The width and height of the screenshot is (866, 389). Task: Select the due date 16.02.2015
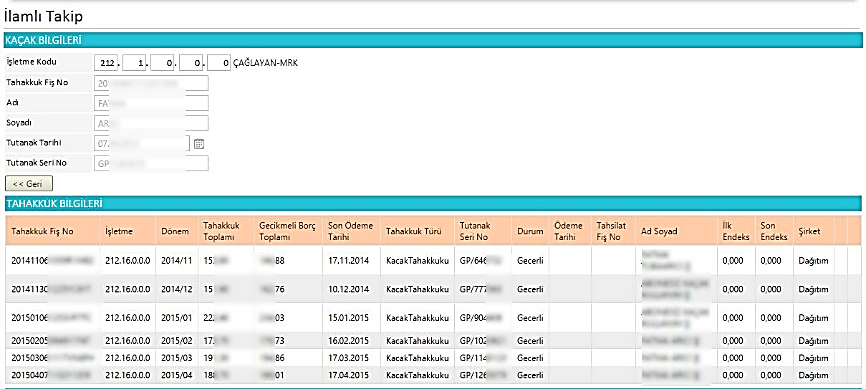coord(348,341)
